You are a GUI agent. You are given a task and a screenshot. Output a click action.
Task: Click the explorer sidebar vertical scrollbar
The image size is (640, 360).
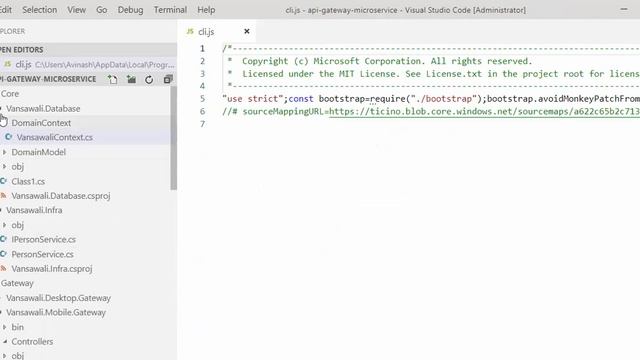coord(174,139)
